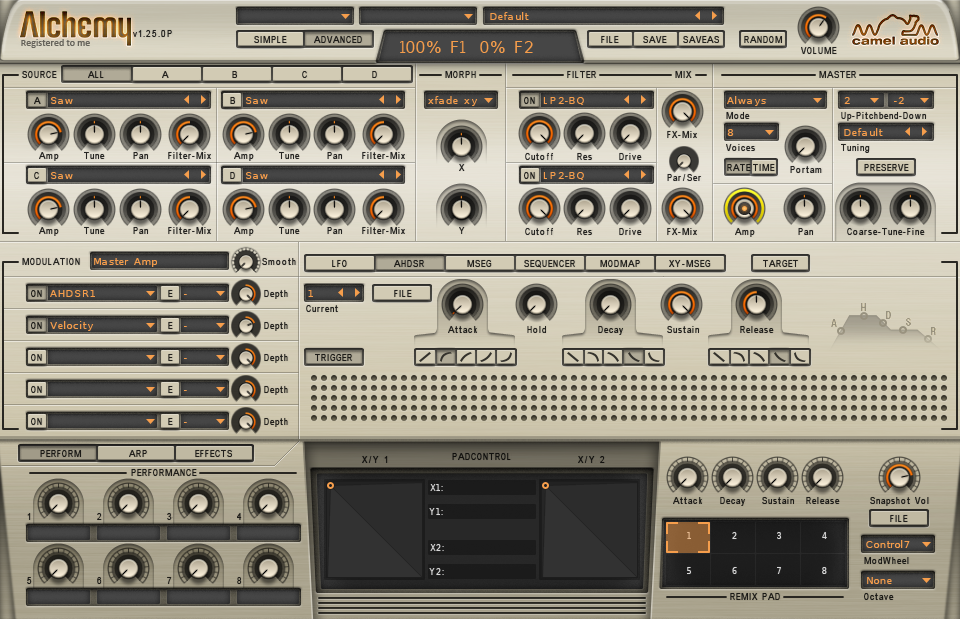Click the X/Y 1 pad handle

(x=331, y=486)
